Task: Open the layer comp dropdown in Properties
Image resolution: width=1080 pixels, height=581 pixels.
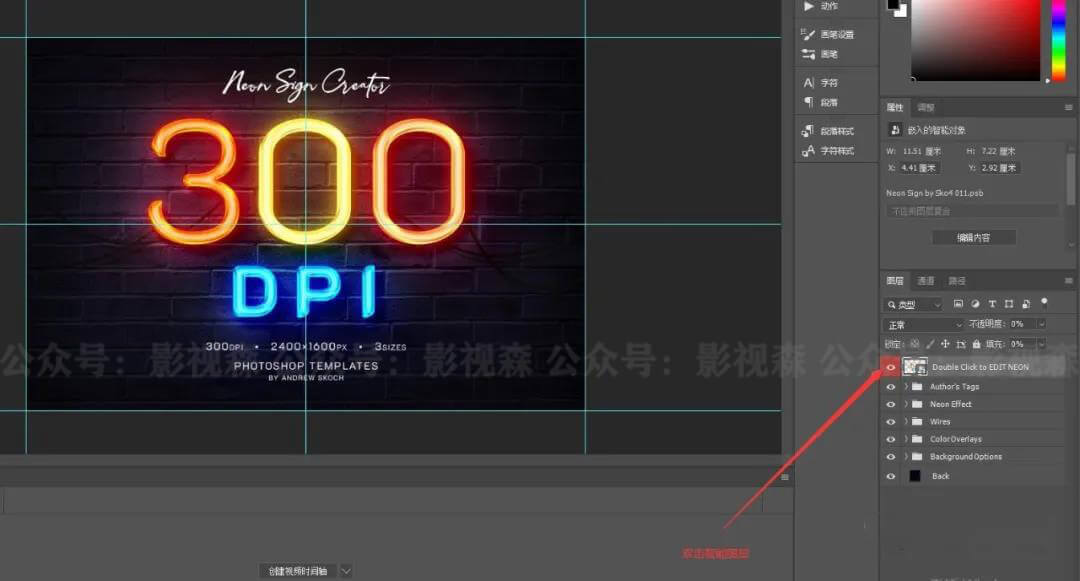Action: point(973,211)
